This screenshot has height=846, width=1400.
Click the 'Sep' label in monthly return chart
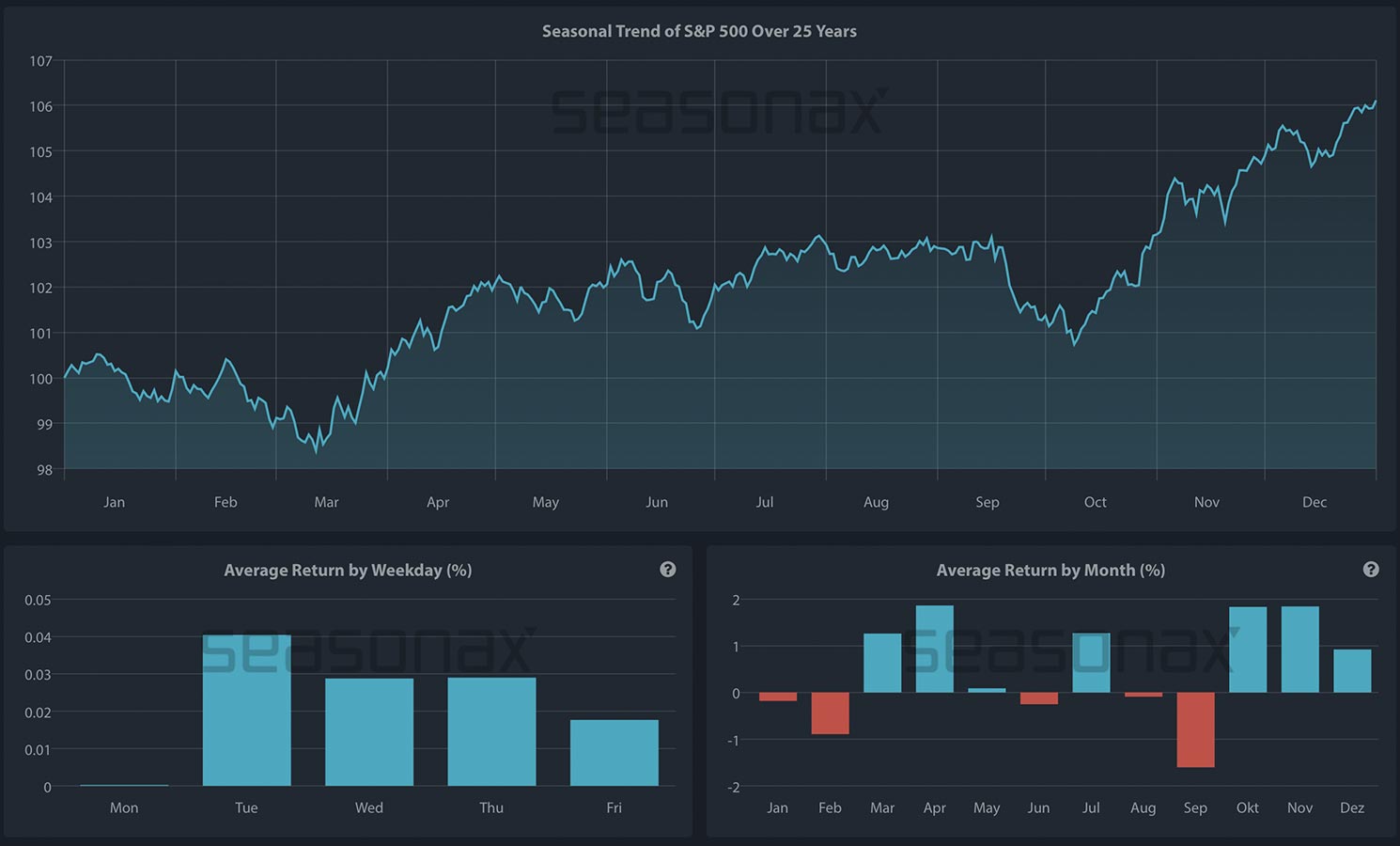[1195, 807]
